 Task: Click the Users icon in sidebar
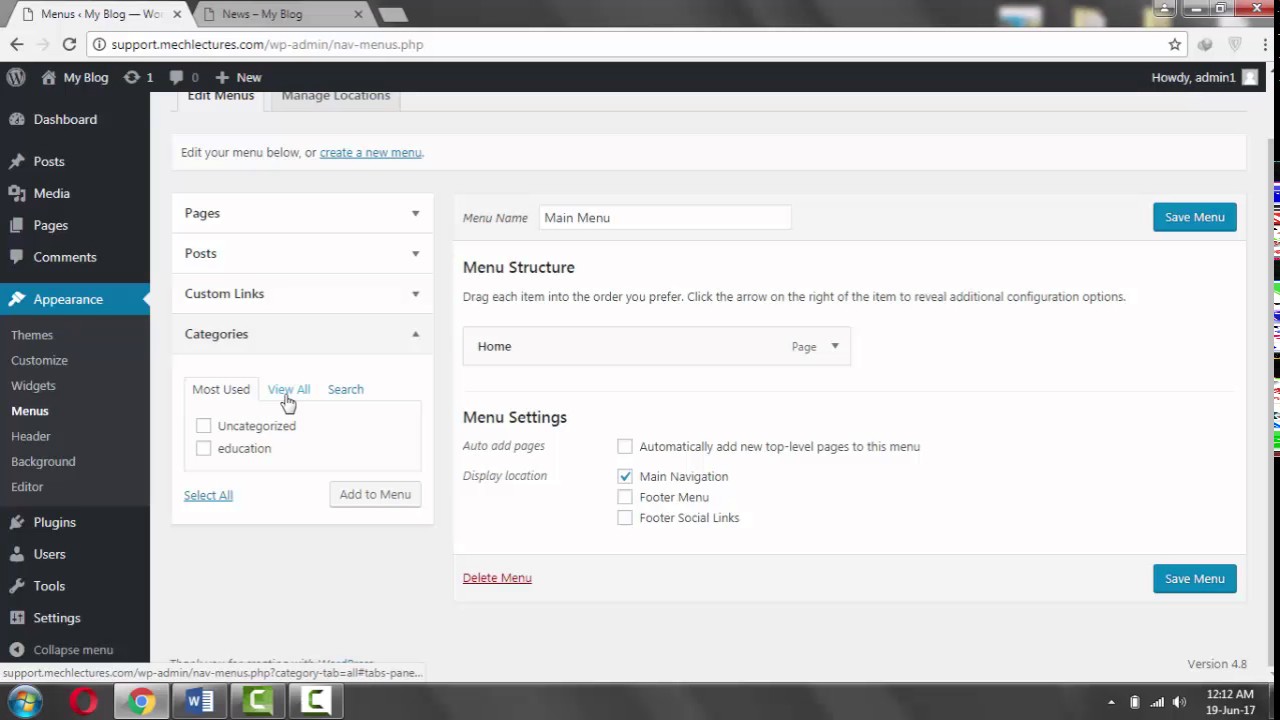17,554
